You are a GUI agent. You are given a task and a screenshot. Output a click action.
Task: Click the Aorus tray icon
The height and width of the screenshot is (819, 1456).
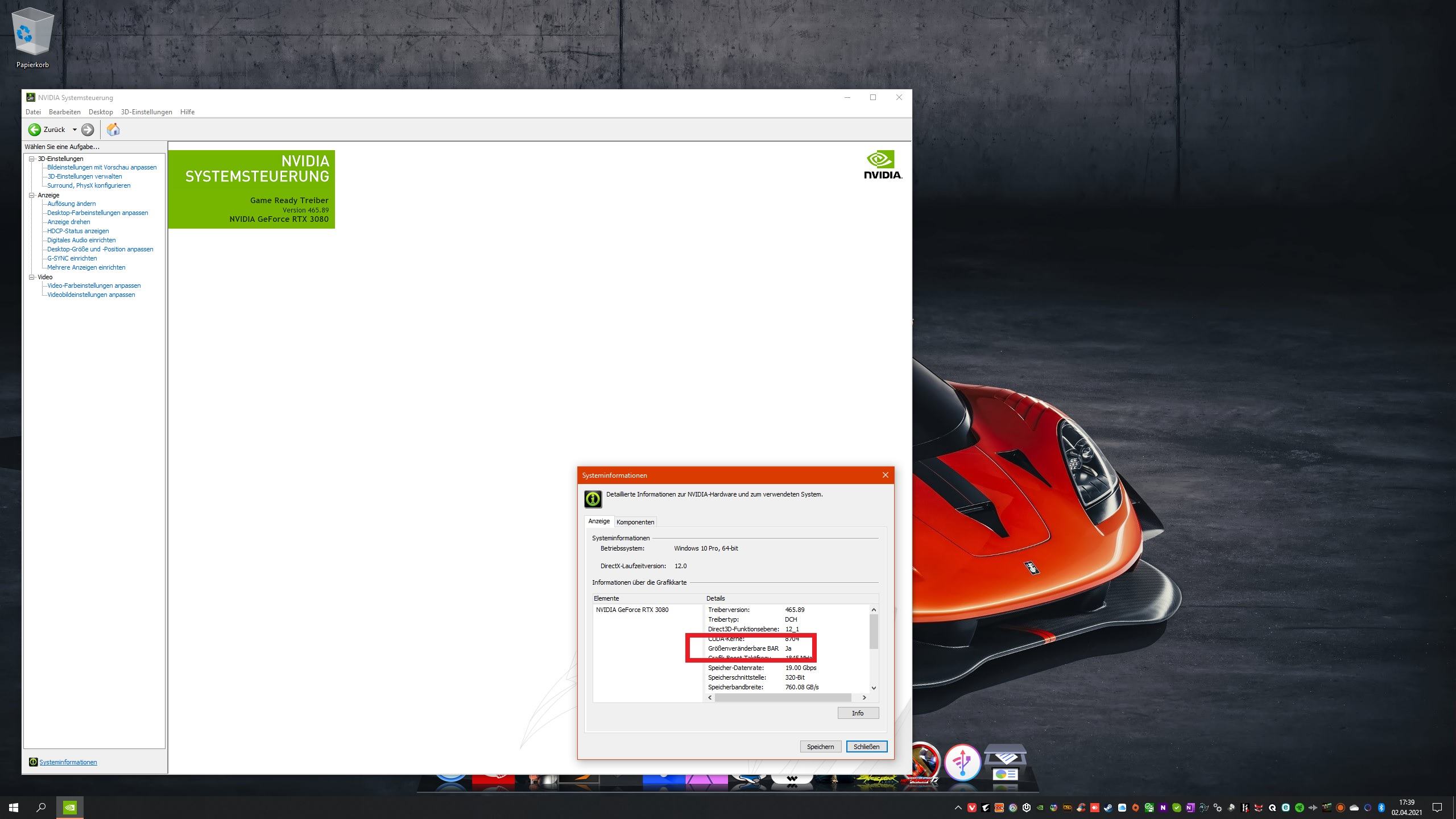pyautogui.click(x=986, y=808)
